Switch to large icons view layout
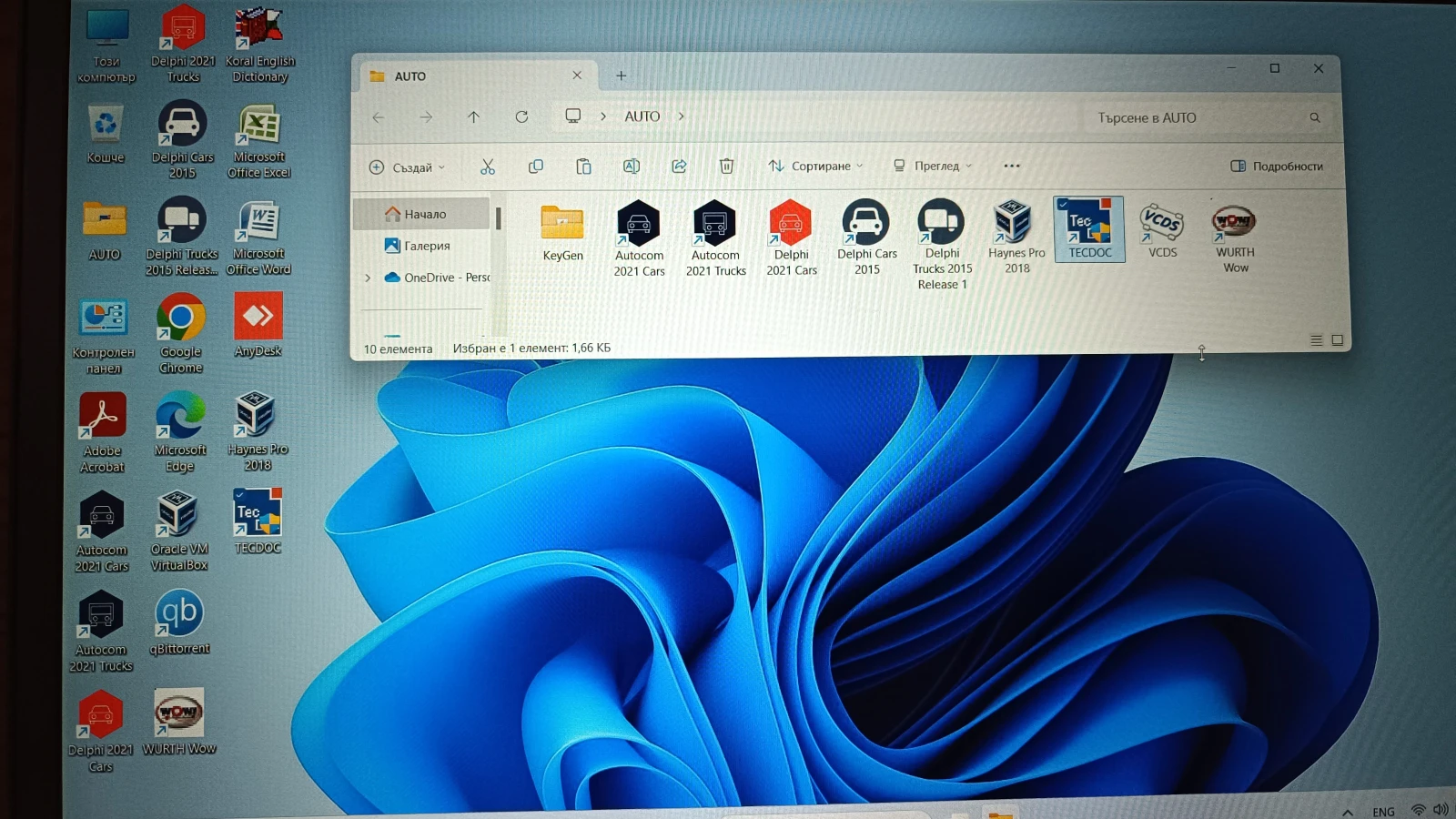 [x=1337, y=340]
